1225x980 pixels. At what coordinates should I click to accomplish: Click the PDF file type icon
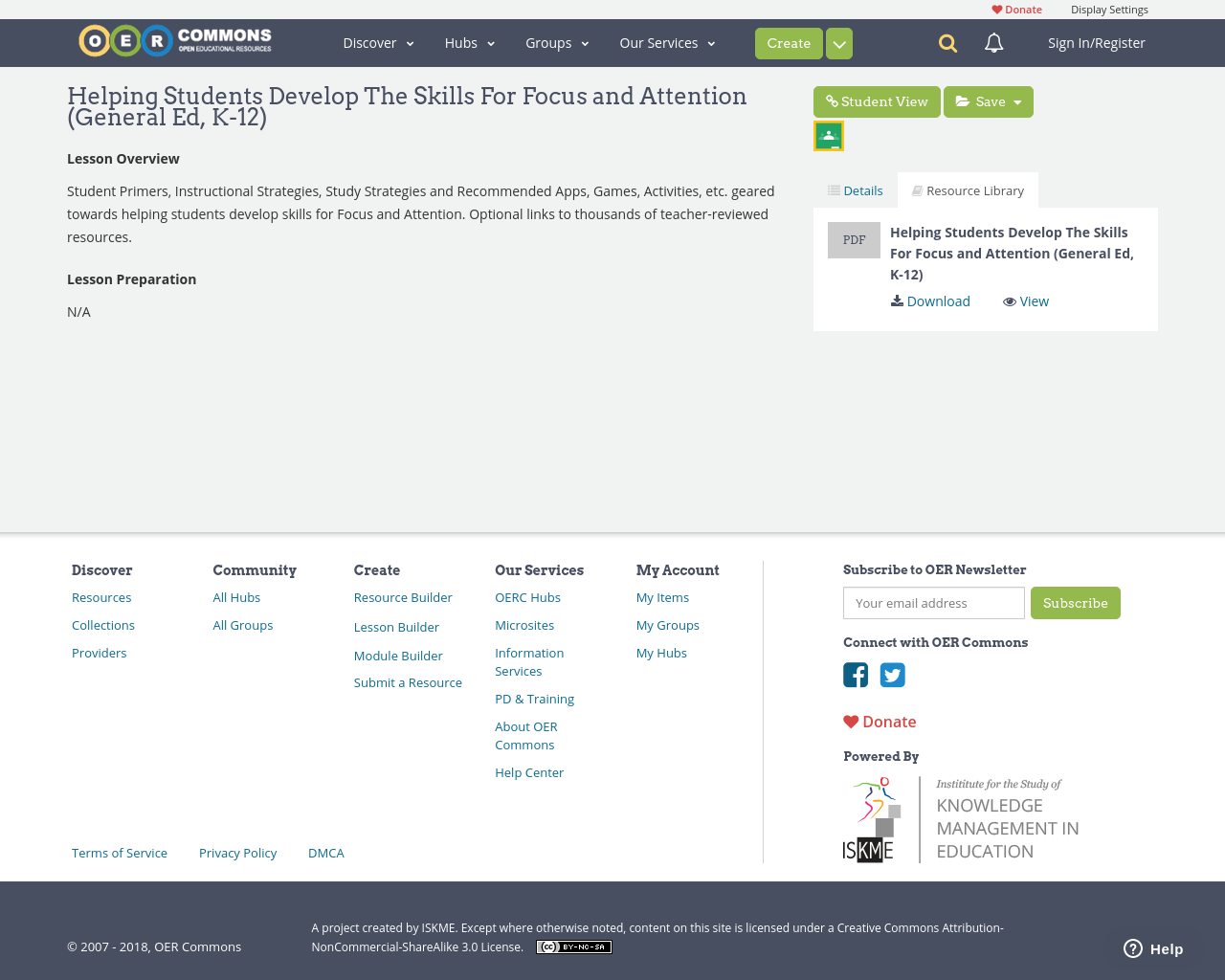click(854, 239)
